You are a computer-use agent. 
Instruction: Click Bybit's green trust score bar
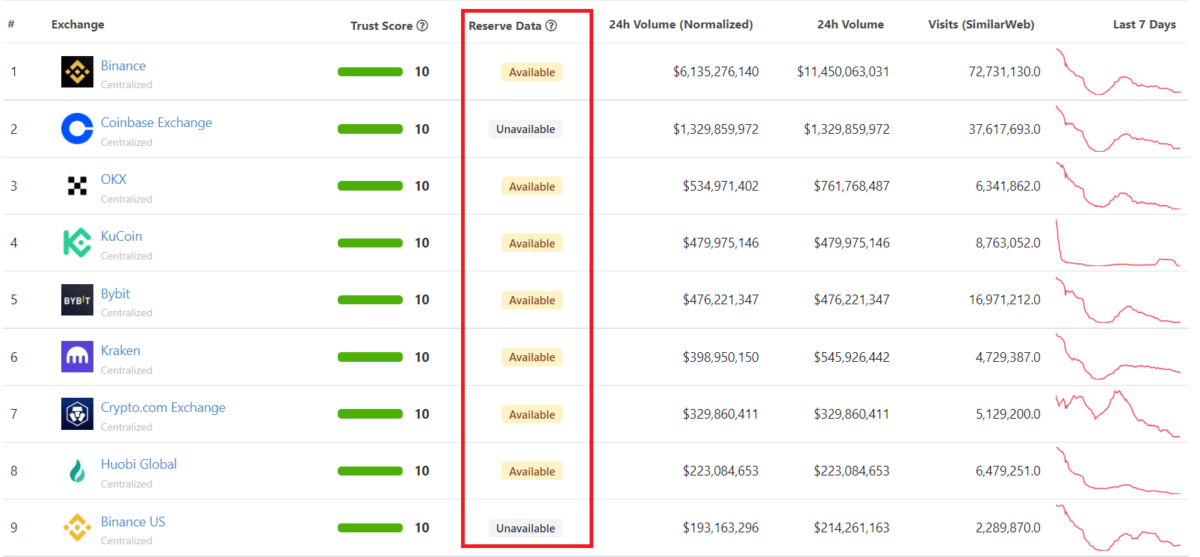coord(370,300)
